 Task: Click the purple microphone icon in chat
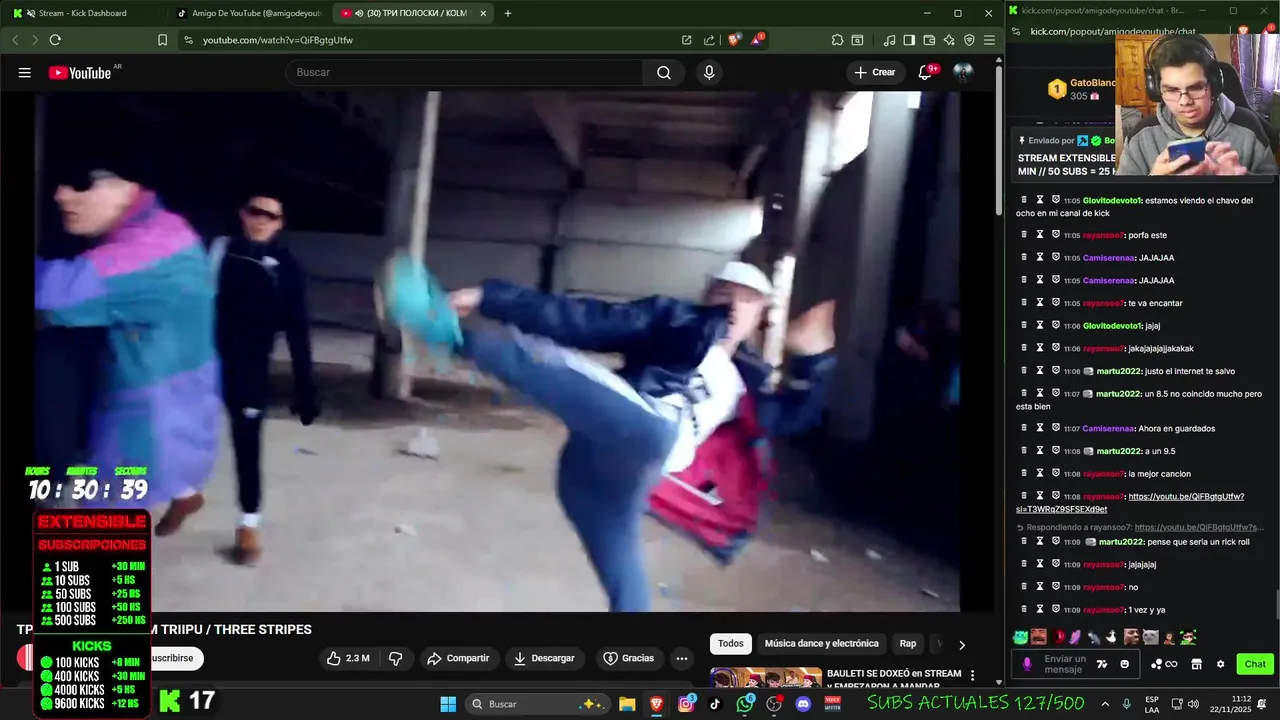1027,664
